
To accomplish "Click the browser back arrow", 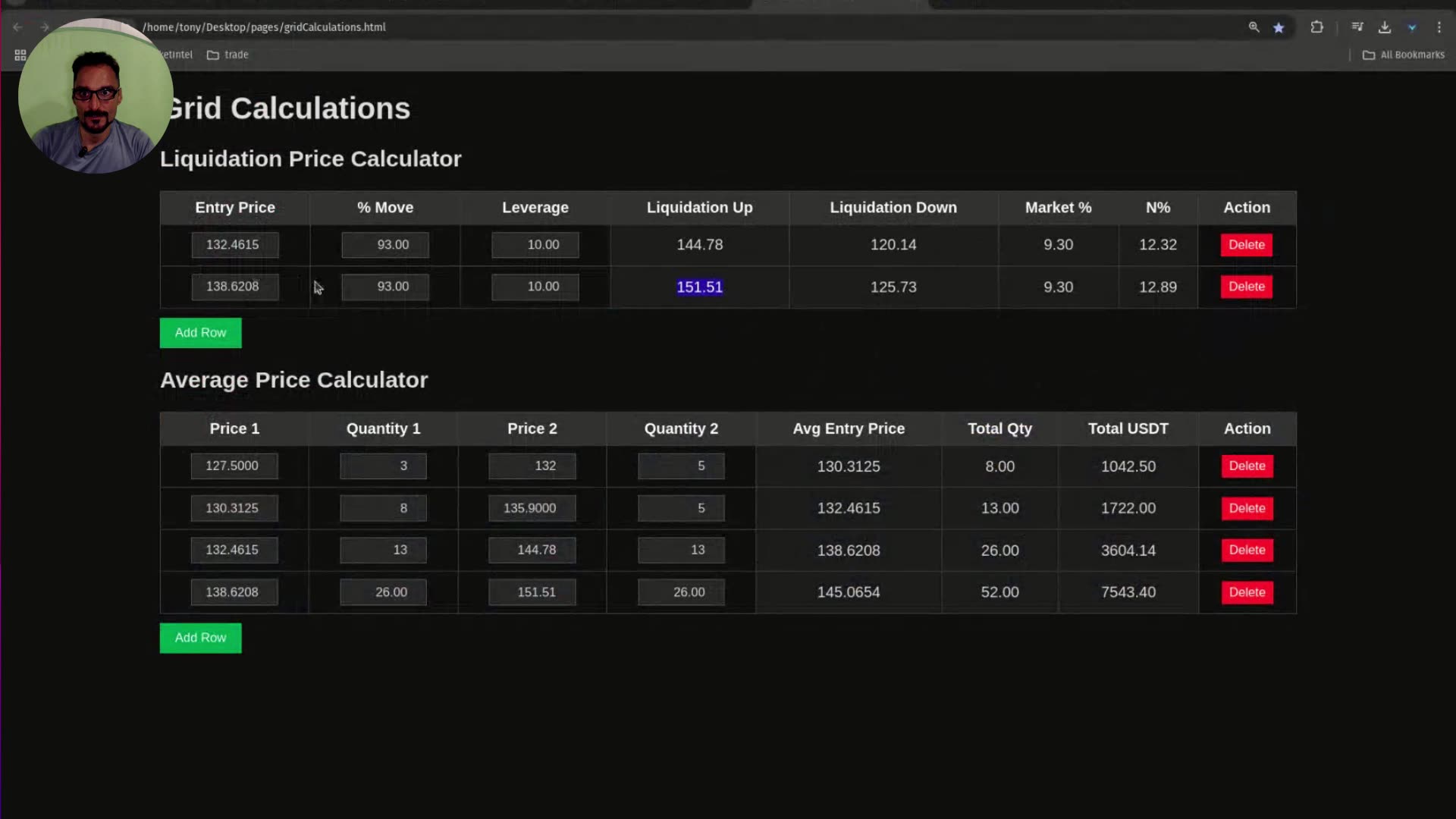I will [x=17, y=27].
